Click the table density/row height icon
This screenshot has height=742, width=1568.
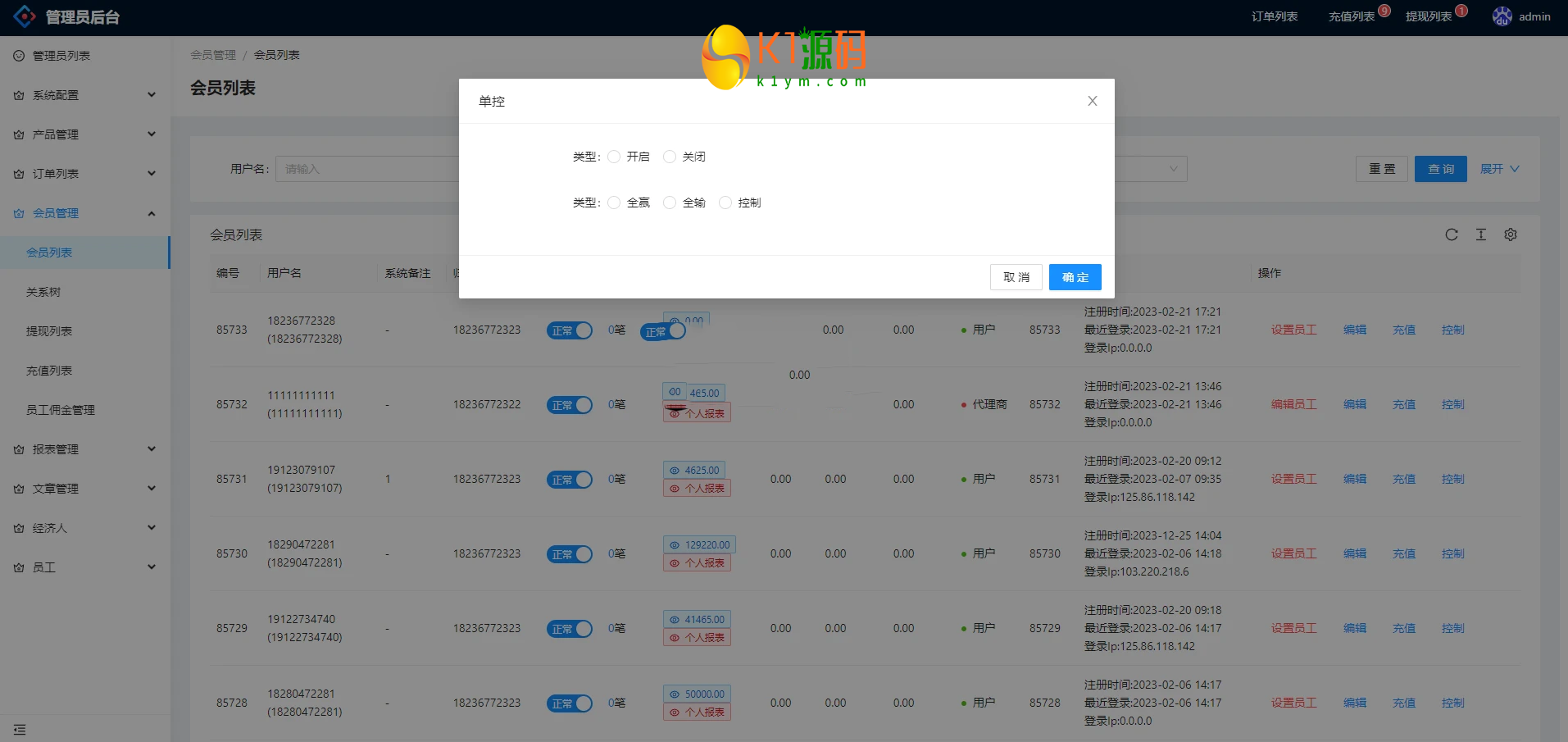click(1480, 234)
